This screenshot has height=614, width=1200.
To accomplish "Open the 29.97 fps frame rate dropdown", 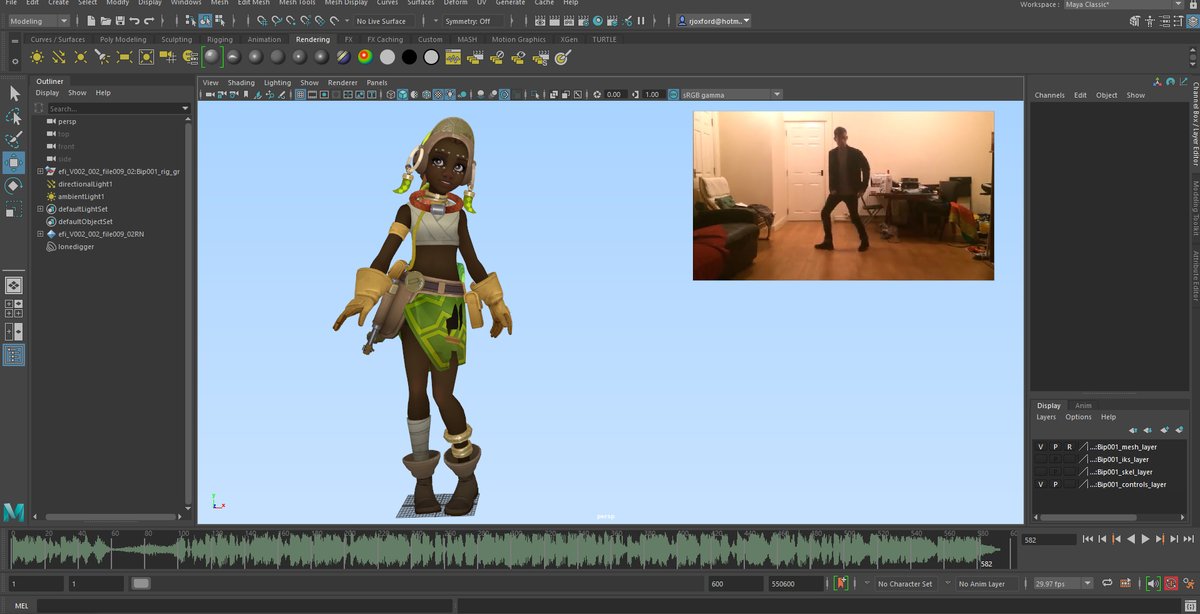I will [x=1064, y=583].
